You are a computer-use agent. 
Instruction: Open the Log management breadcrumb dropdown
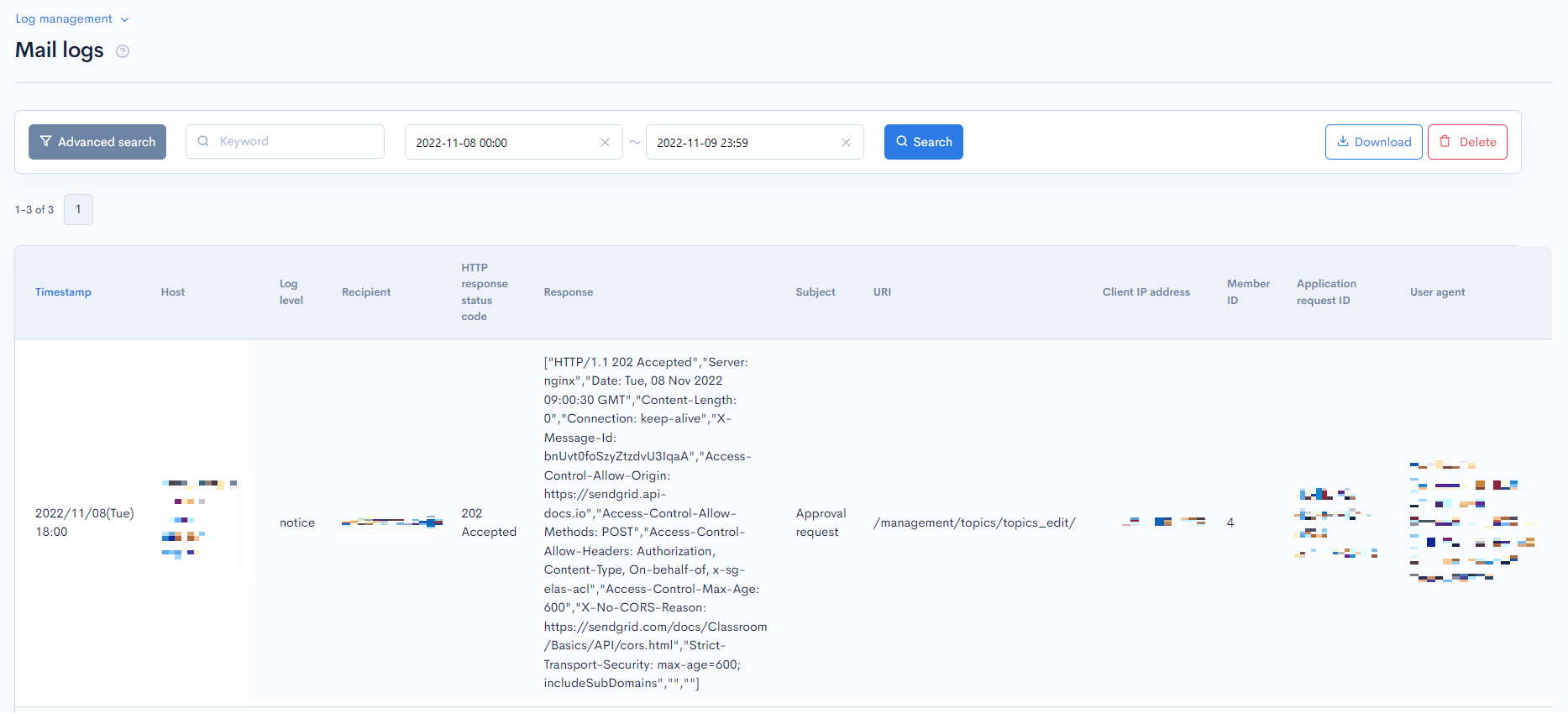(x=72, y=18)
